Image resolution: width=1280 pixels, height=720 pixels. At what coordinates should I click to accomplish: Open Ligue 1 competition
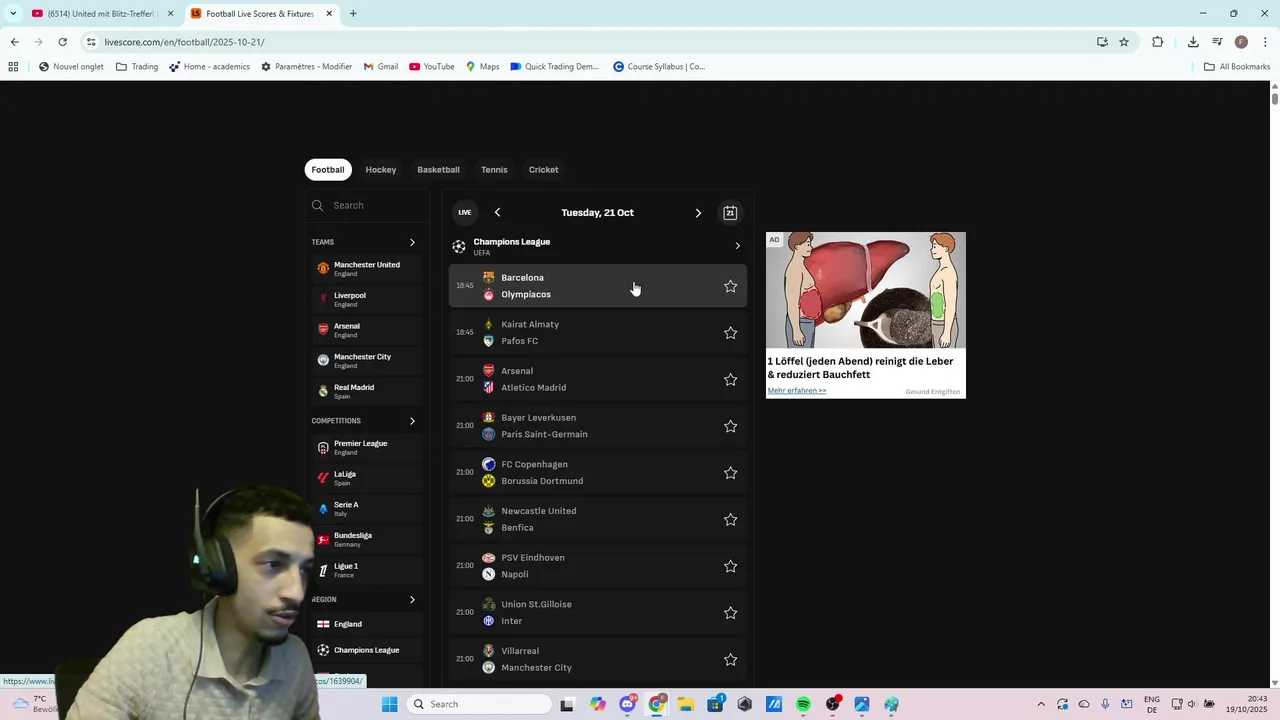(366, 570)
